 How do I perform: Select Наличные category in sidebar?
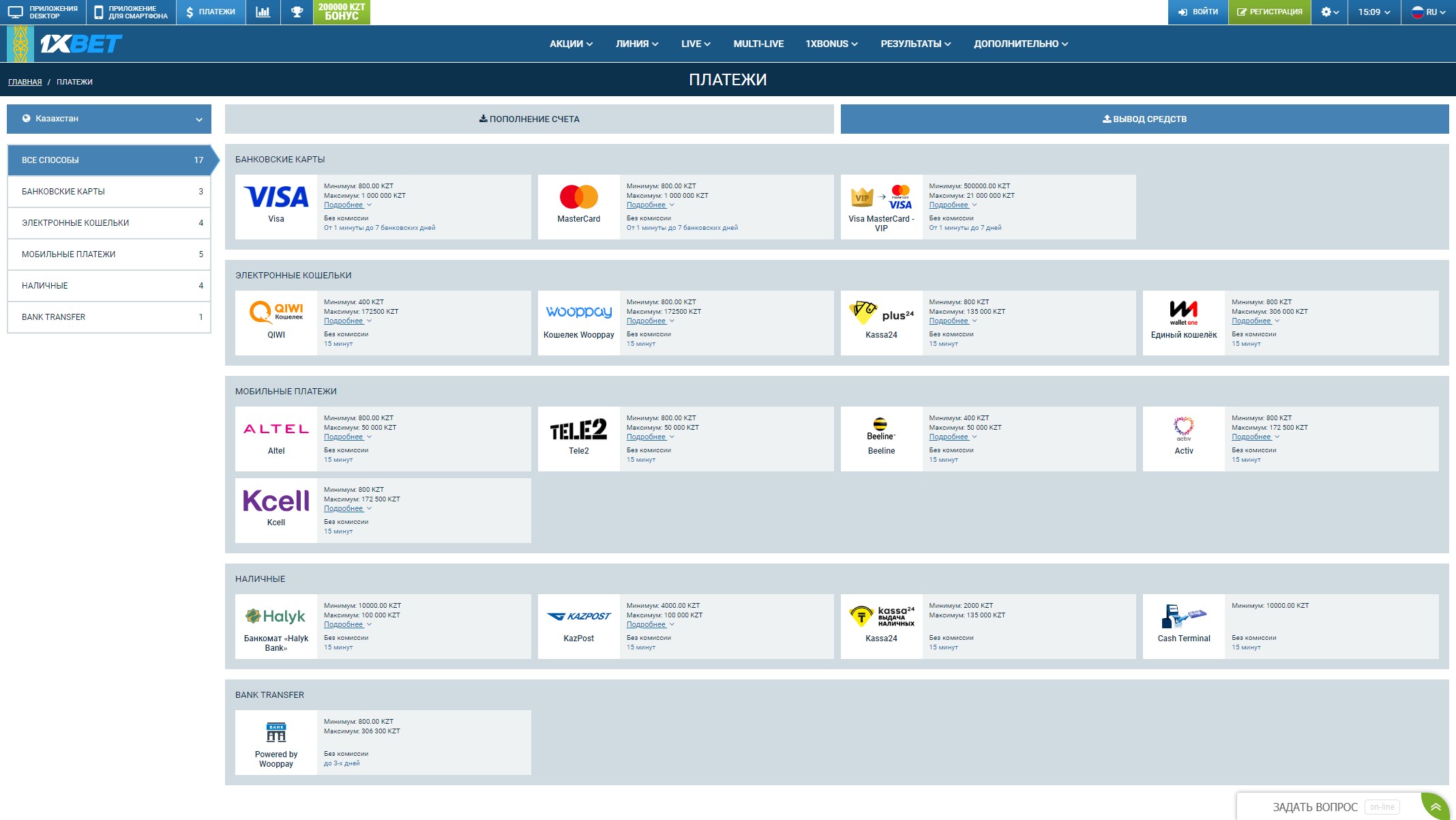tap(109, 286)
